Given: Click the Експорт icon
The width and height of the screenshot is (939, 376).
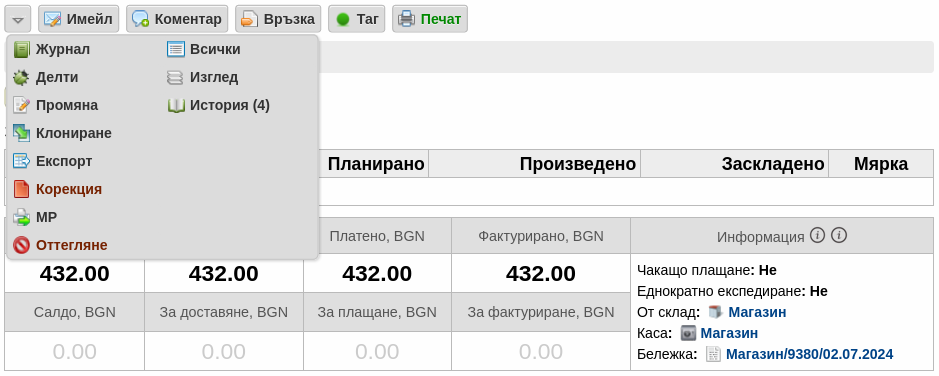Looking at the screenshot, I should [x=21, y=161].
